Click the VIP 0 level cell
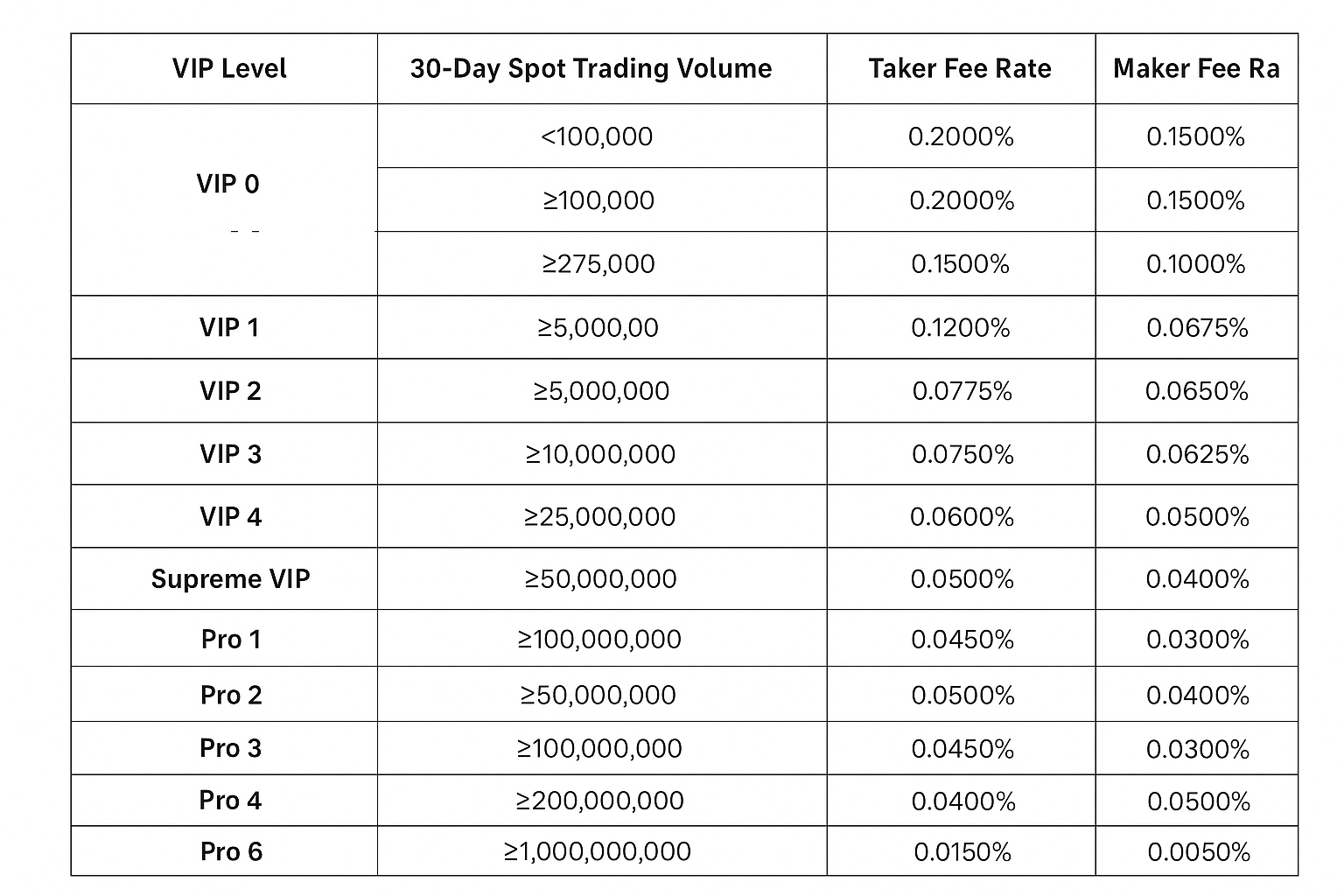This screenshot has height=896, width=1344. coord(227,185)
